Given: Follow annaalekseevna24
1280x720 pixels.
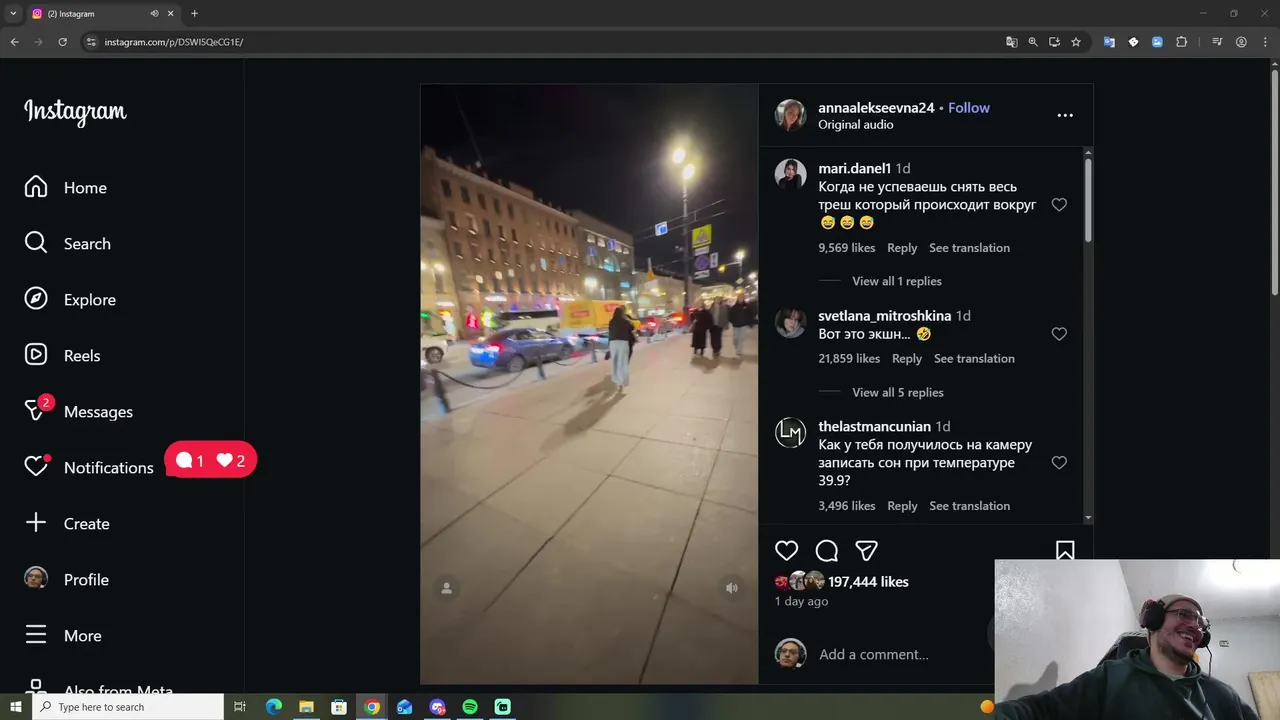Looking at the screenshot, I should tap(969, 108).
